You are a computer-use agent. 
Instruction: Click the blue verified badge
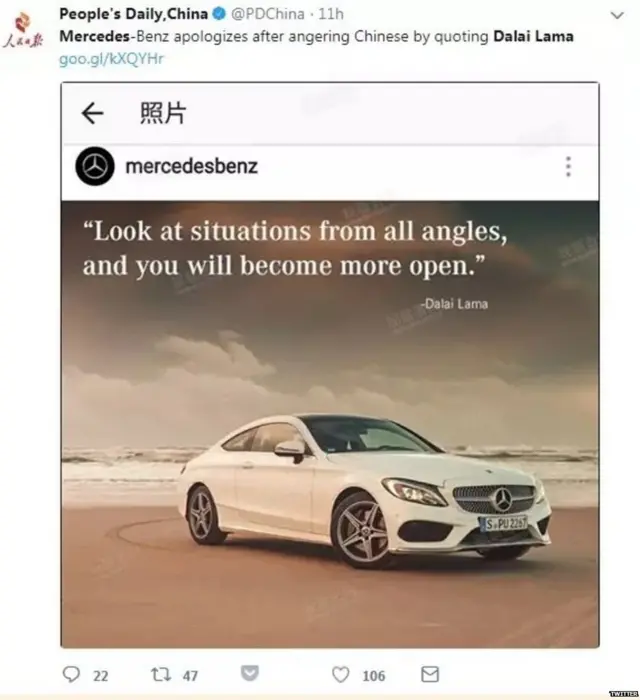219,14
